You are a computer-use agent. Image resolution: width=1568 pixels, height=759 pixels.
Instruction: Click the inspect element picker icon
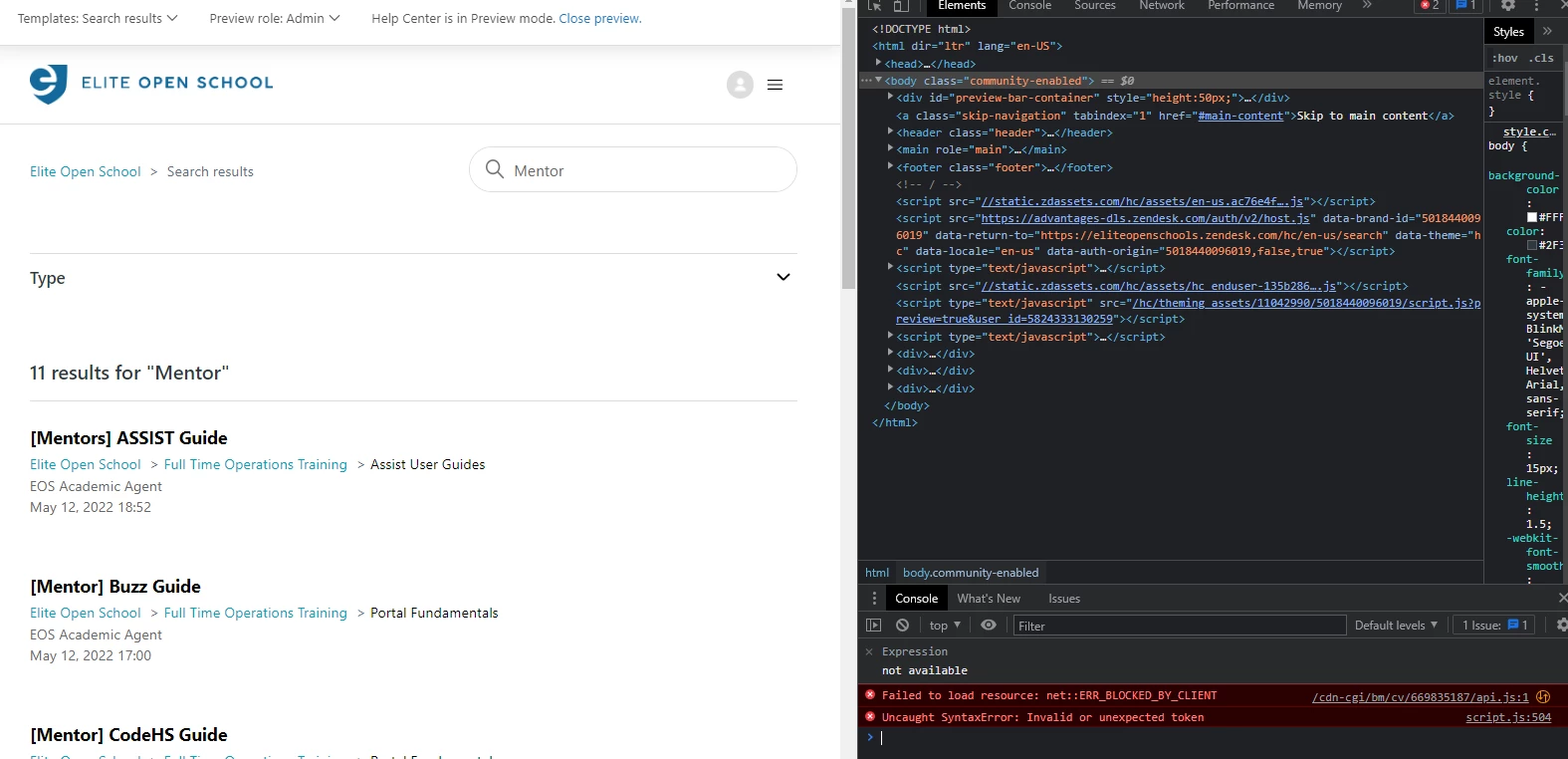click(x=875, y=6)
